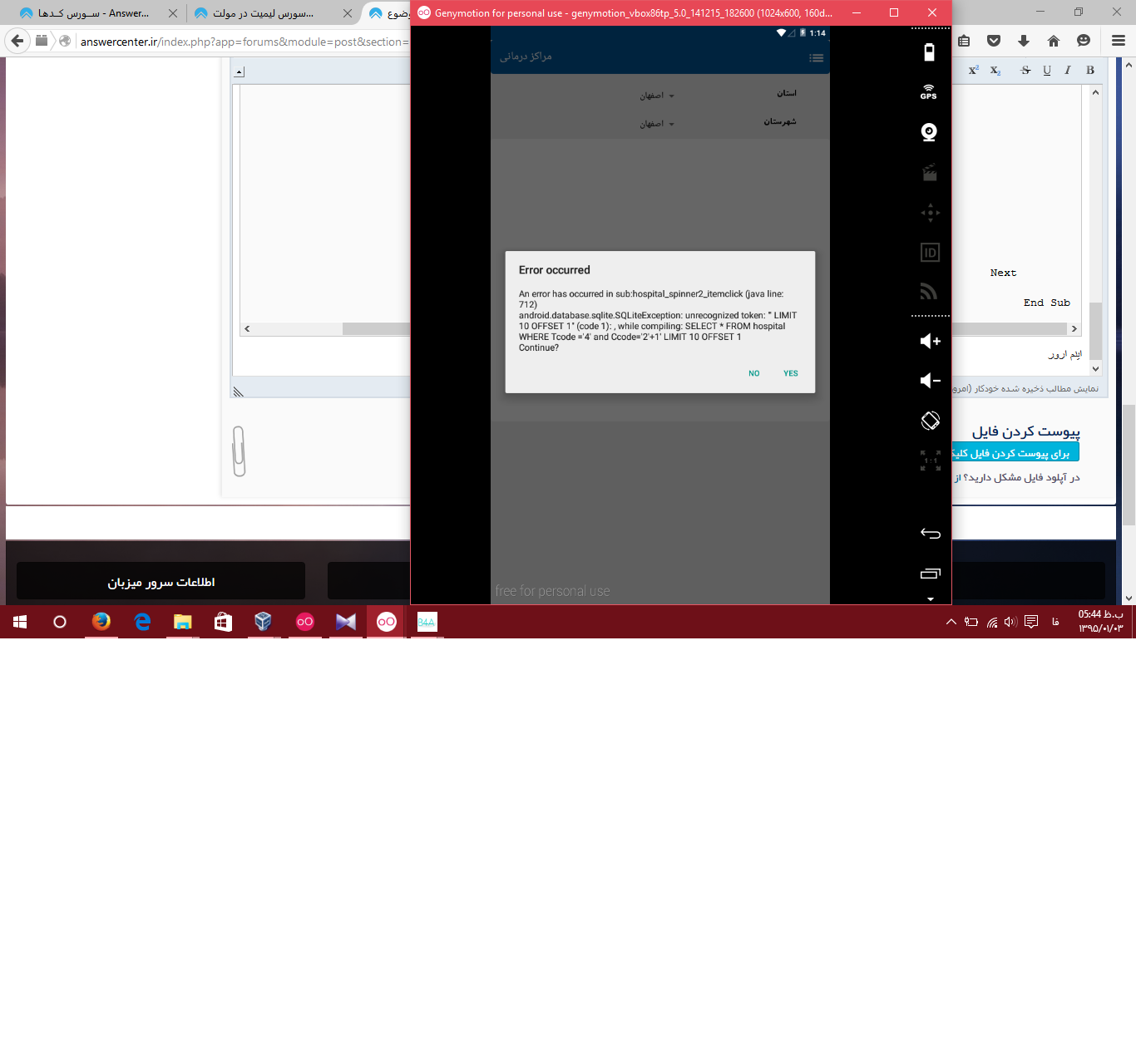Open the GPS widget in Genymotion
Image resolution: width=1136 pixels, height=1064 pixels.
(929, 91)
